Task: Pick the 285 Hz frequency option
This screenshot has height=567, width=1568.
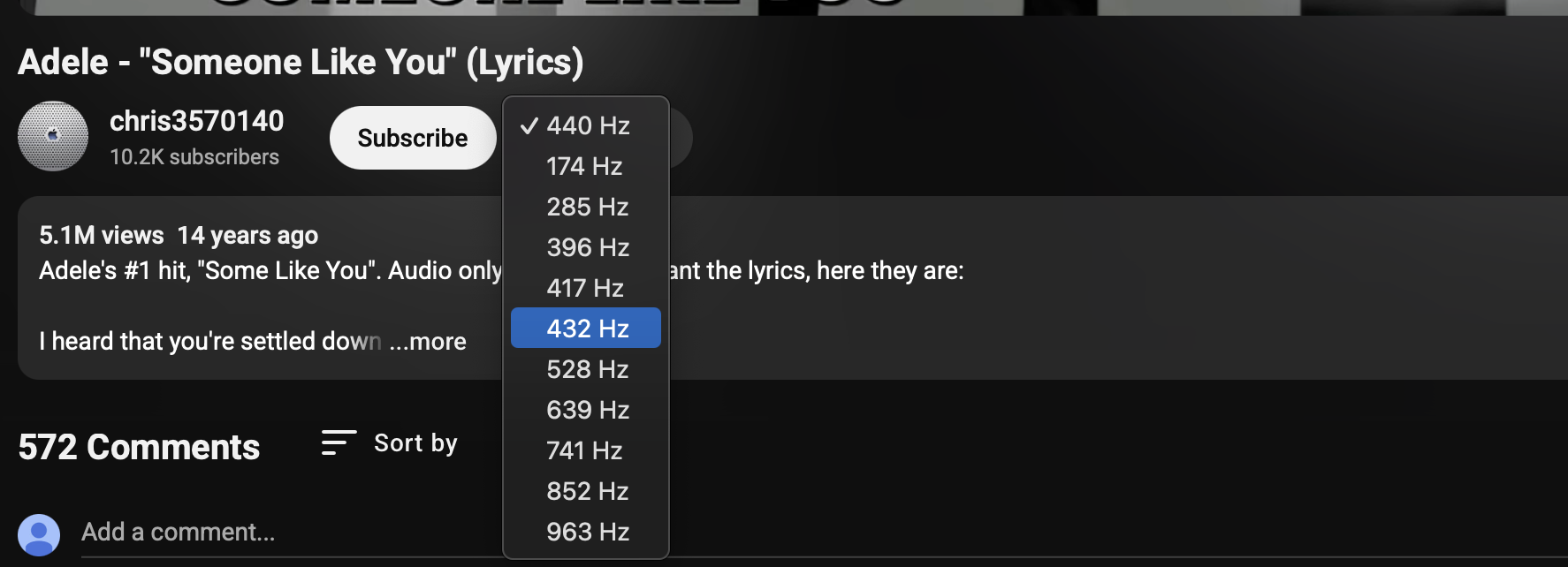Action: point(587,207)
